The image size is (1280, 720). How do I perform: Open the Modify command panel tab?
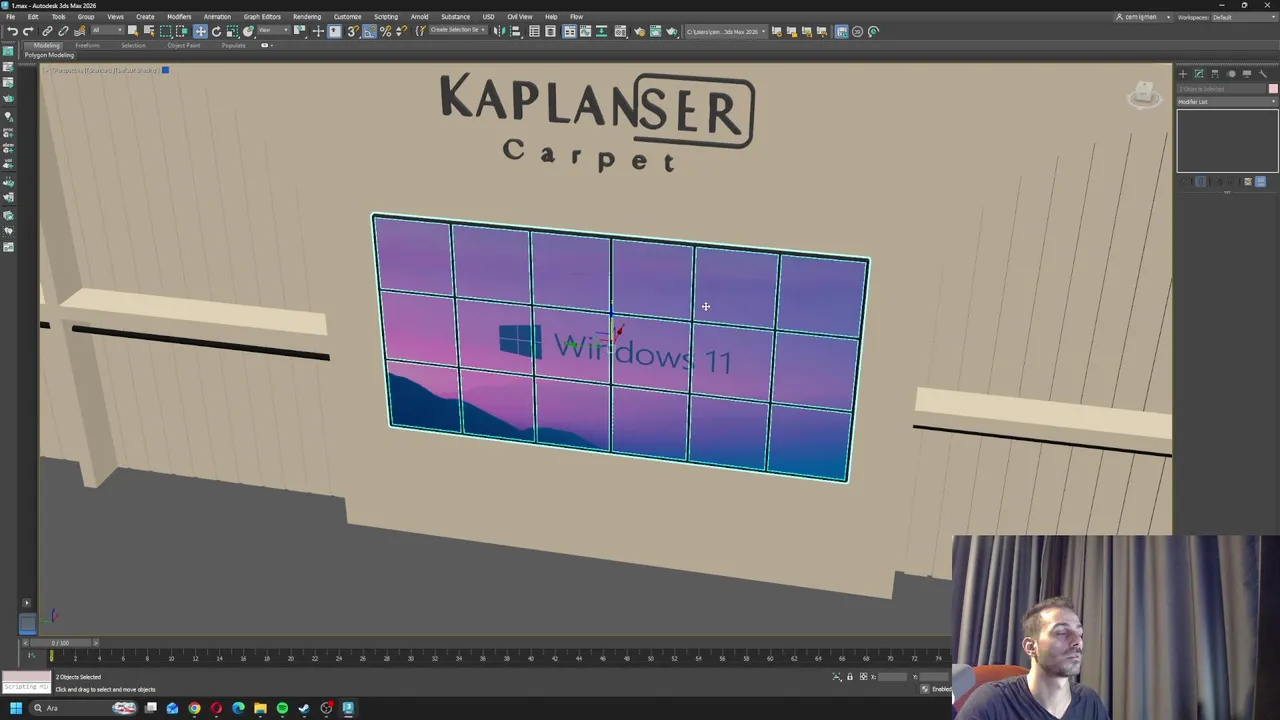pos(1199,73)
